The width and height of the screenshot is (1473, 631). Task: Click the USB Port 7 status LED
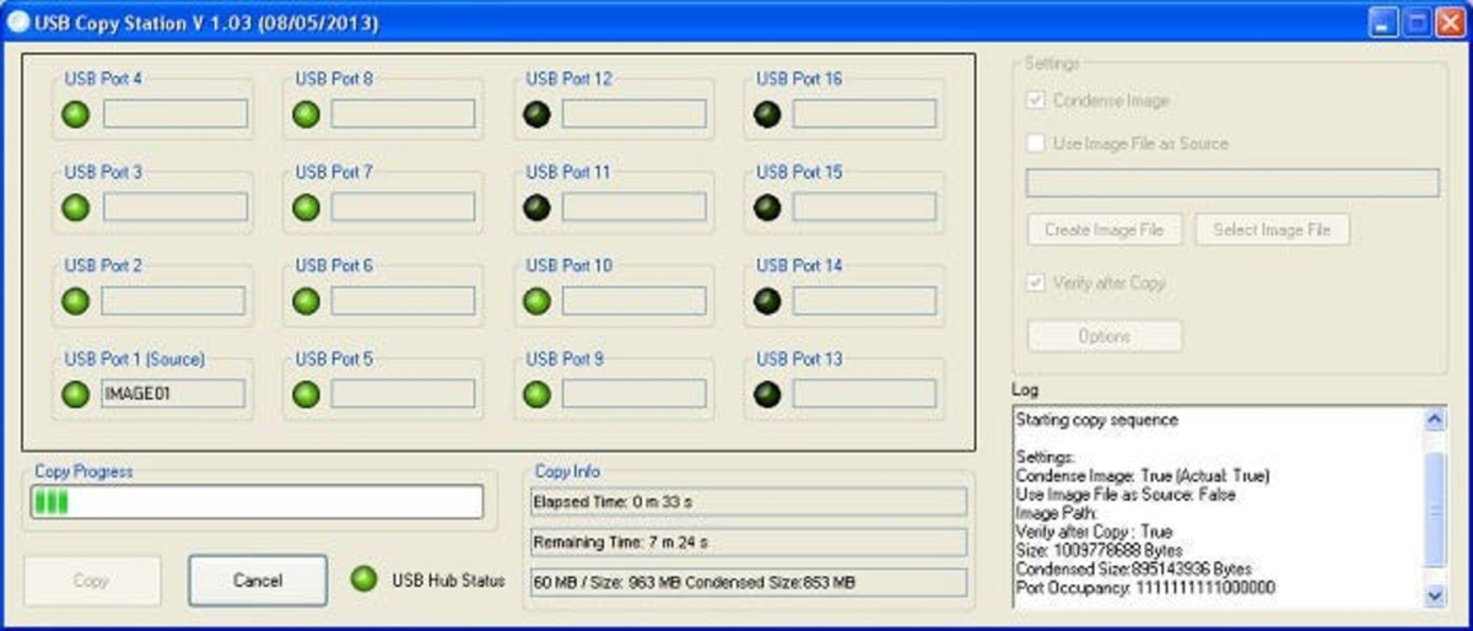tap(306, 208)
